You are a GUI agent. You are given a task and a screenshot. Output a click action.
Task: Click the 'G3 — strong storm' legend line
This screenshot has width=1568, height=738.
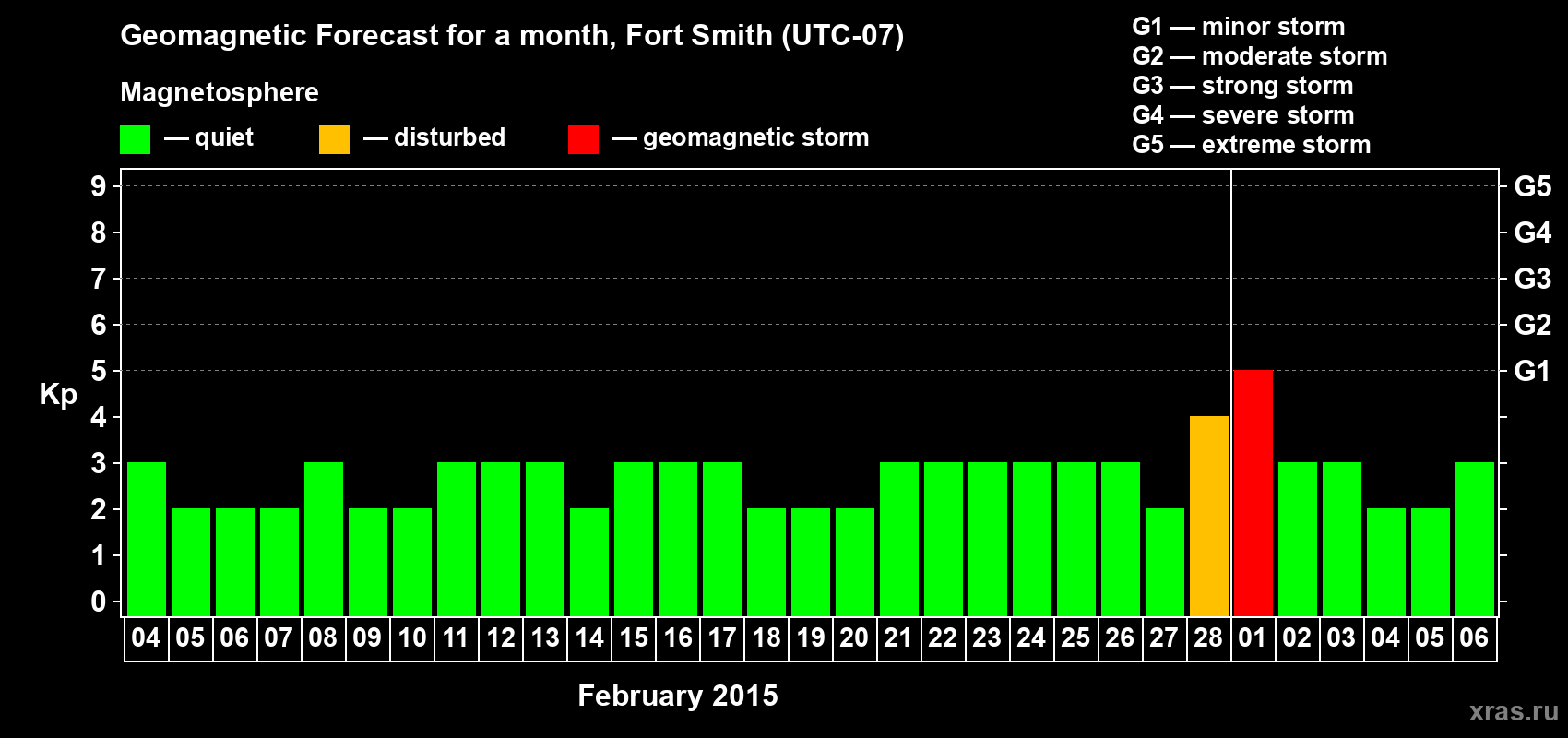pyautogui.click(x=1243, y=86)
